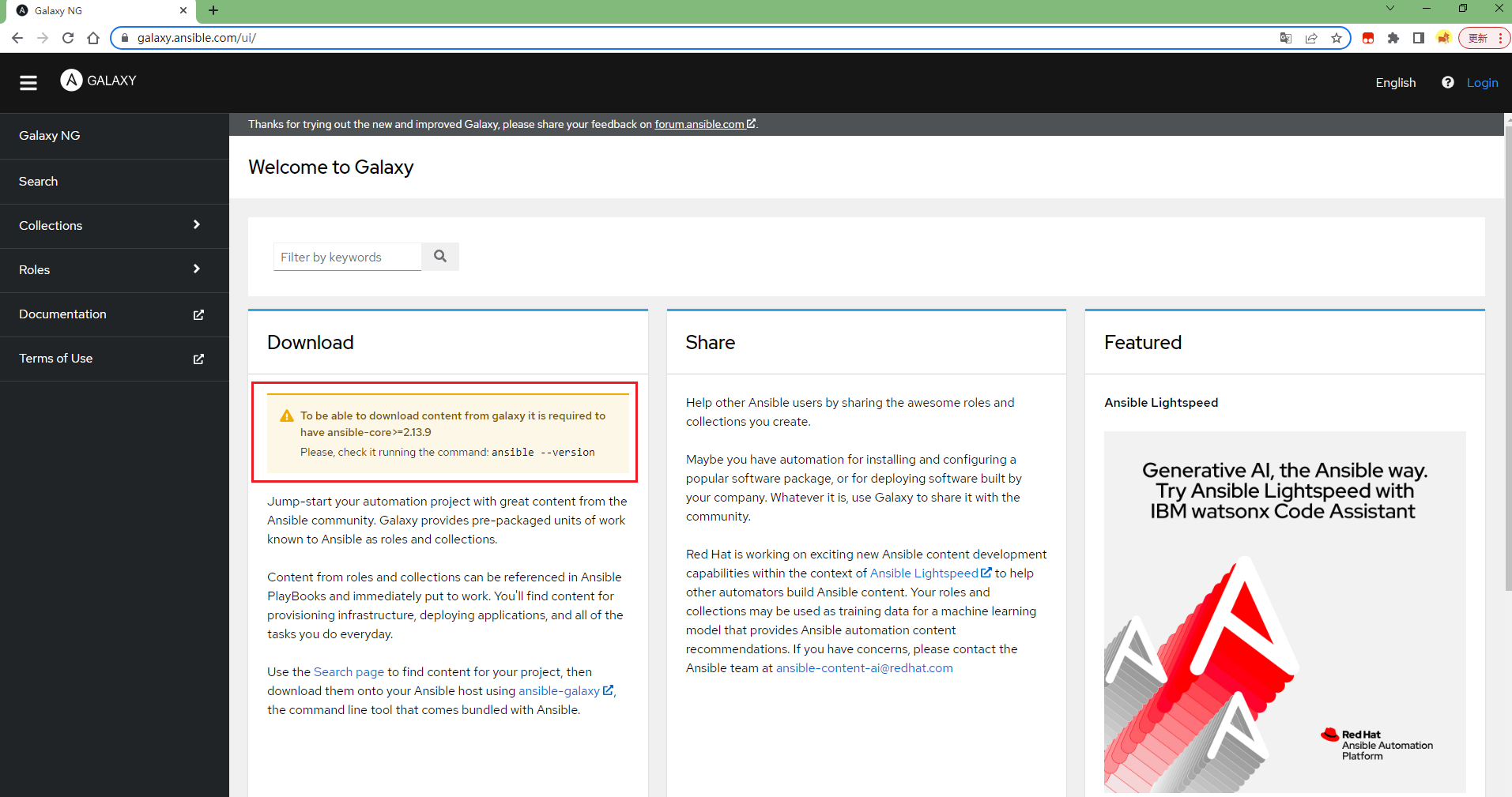
Task: Select the Galaxy NG browser tab
Action: [x=101, y=11]
